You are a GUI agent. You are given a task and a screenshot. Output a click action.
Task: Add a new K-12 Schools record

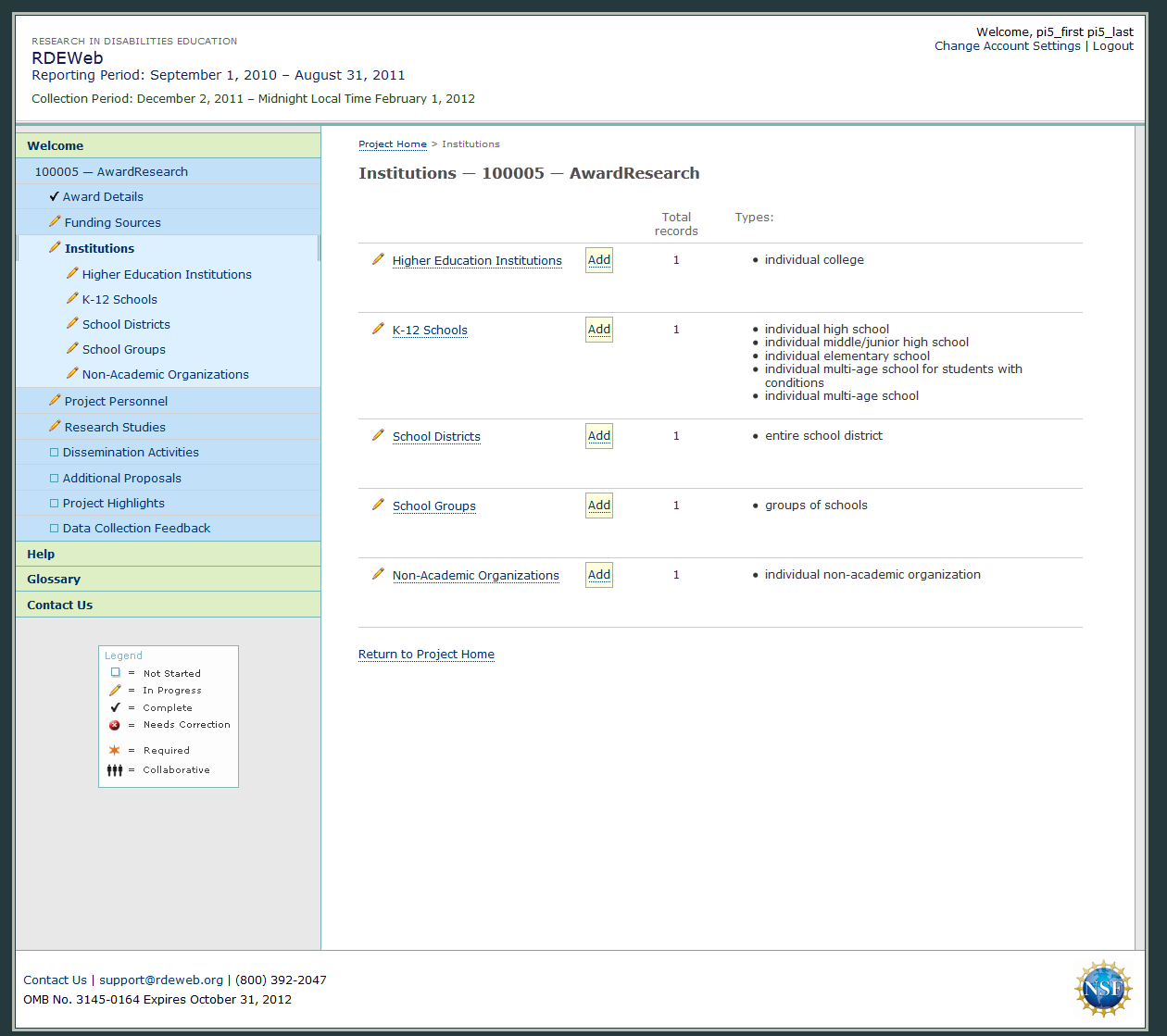tap(599, 330)
